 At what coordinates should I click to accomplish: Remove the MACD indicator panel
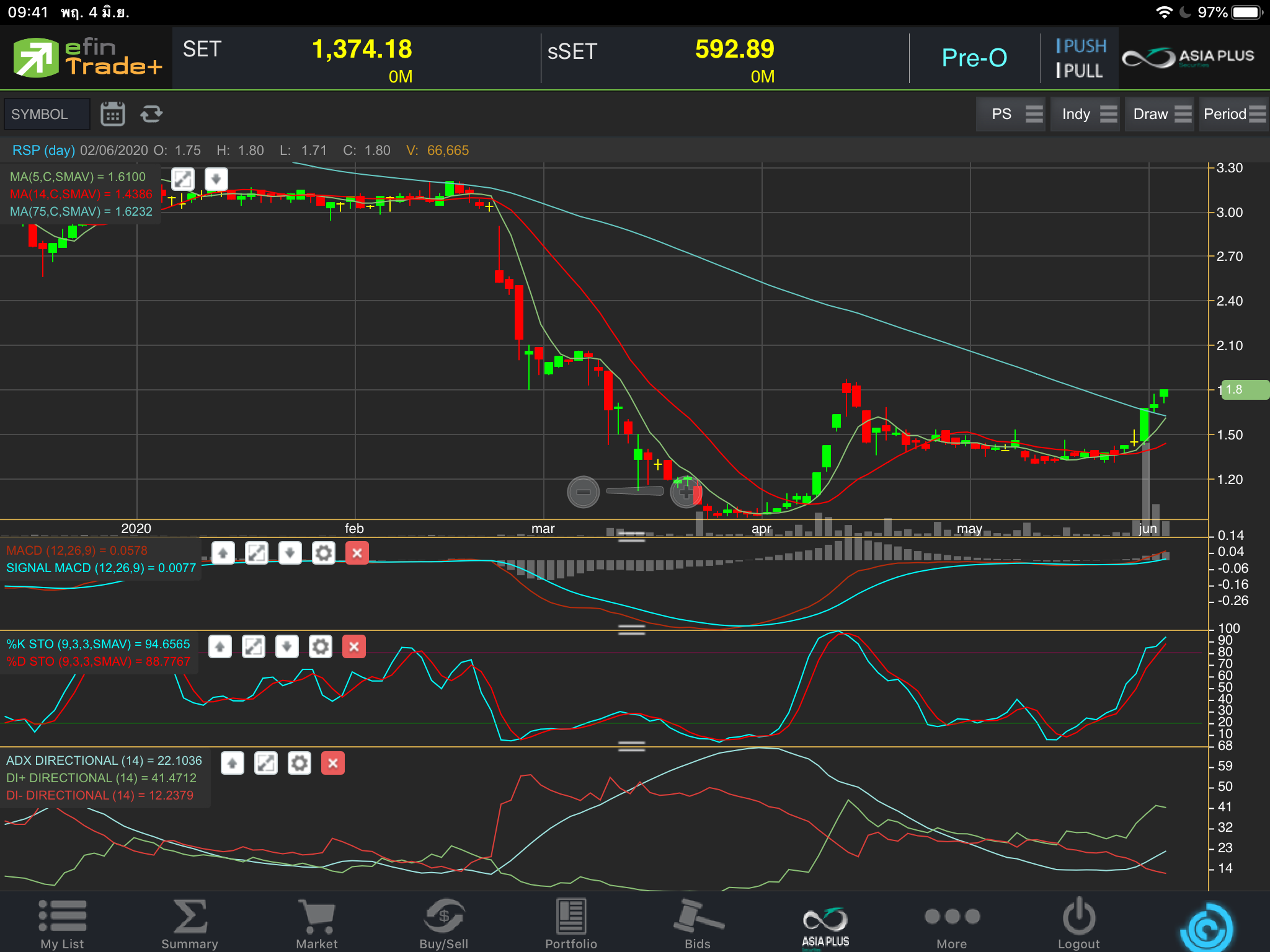(x=357, y=553)
